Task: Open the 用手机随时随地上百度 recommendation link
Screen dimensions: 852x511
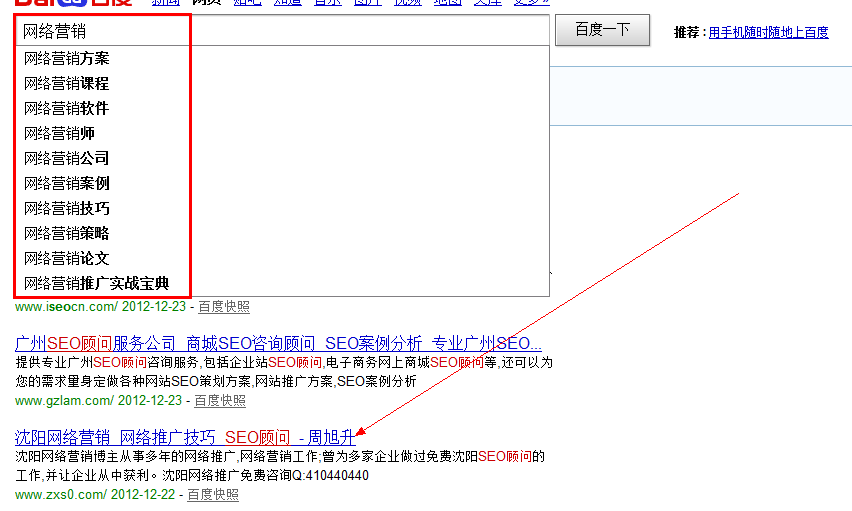Action: [x=768, y=32]
